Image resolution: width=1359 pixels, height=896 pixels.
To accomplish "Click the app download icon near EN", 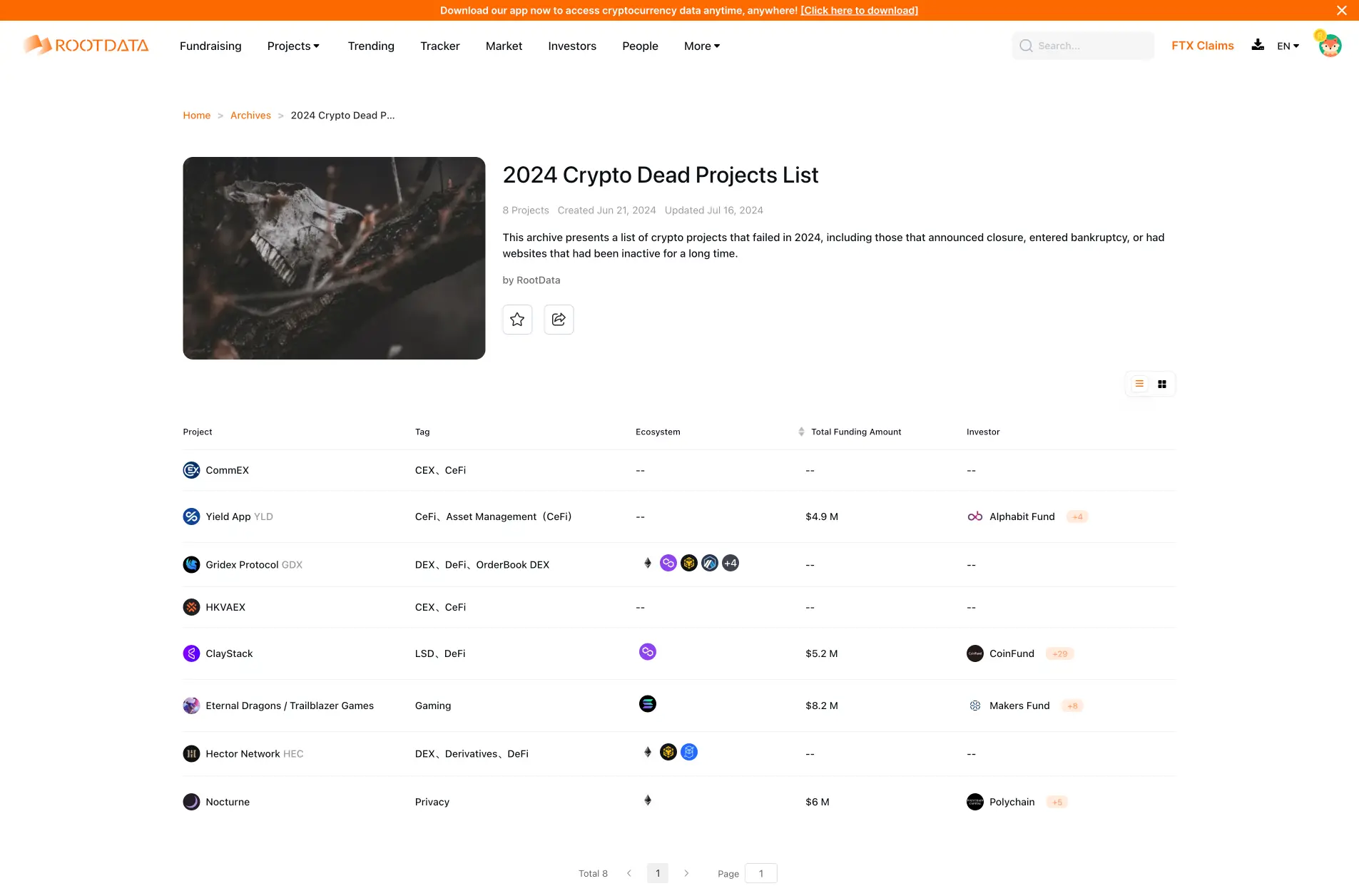I will tap(1256, 46).
